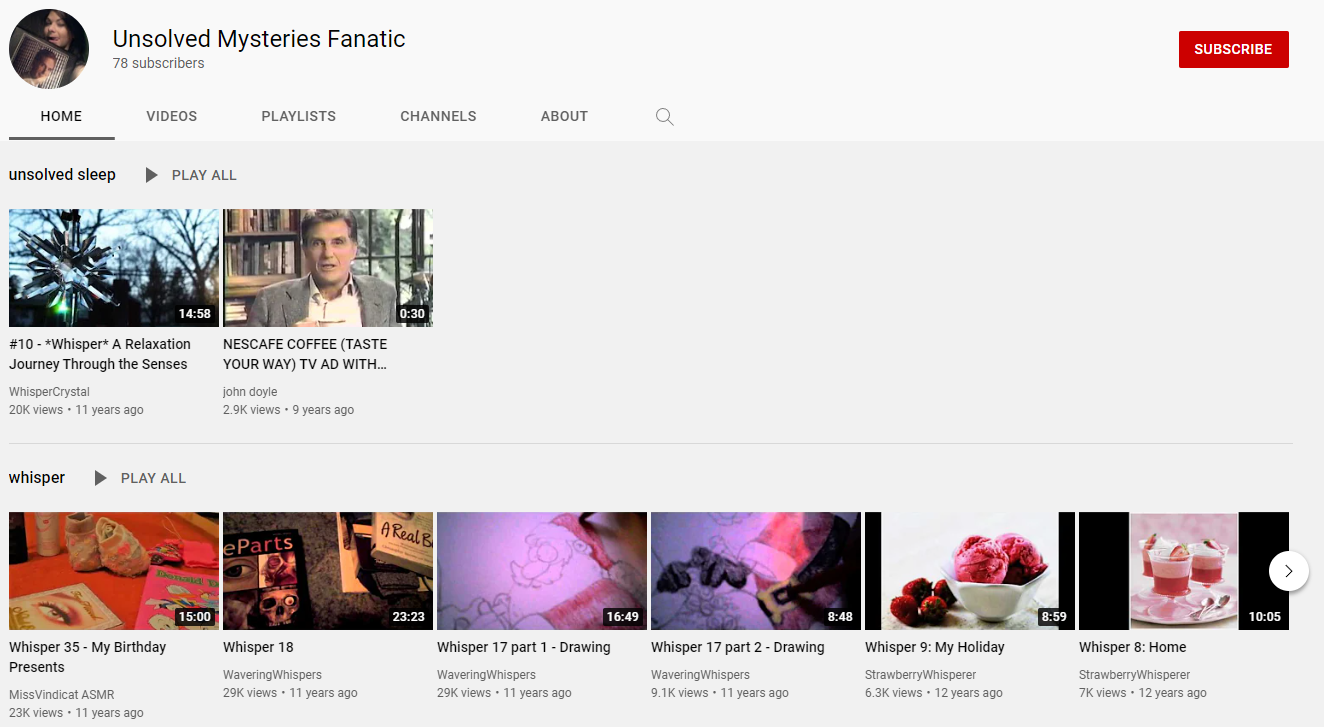Click PLAY ALL for unsolved sleep

(x=204, y=175)
